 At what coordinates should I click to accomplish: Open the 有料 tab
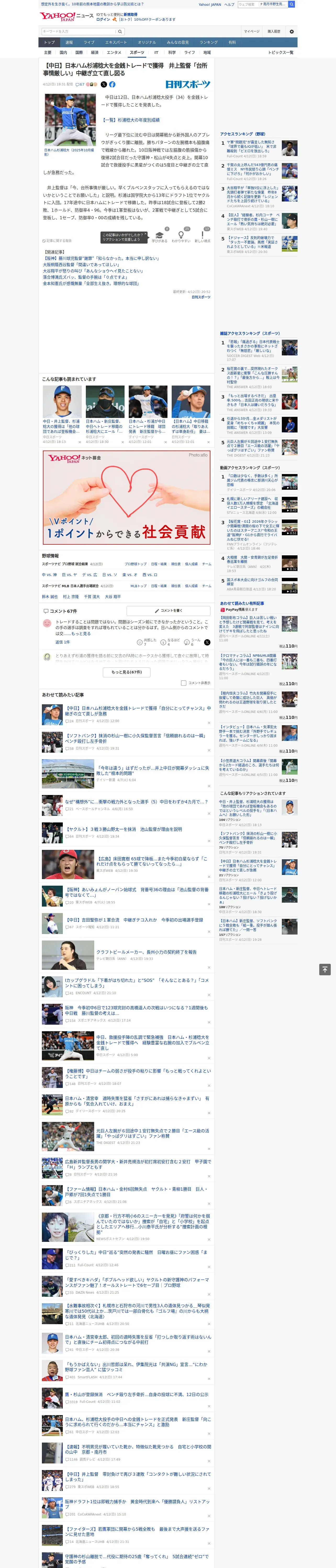pyautogui.click(x=232, y=43)
